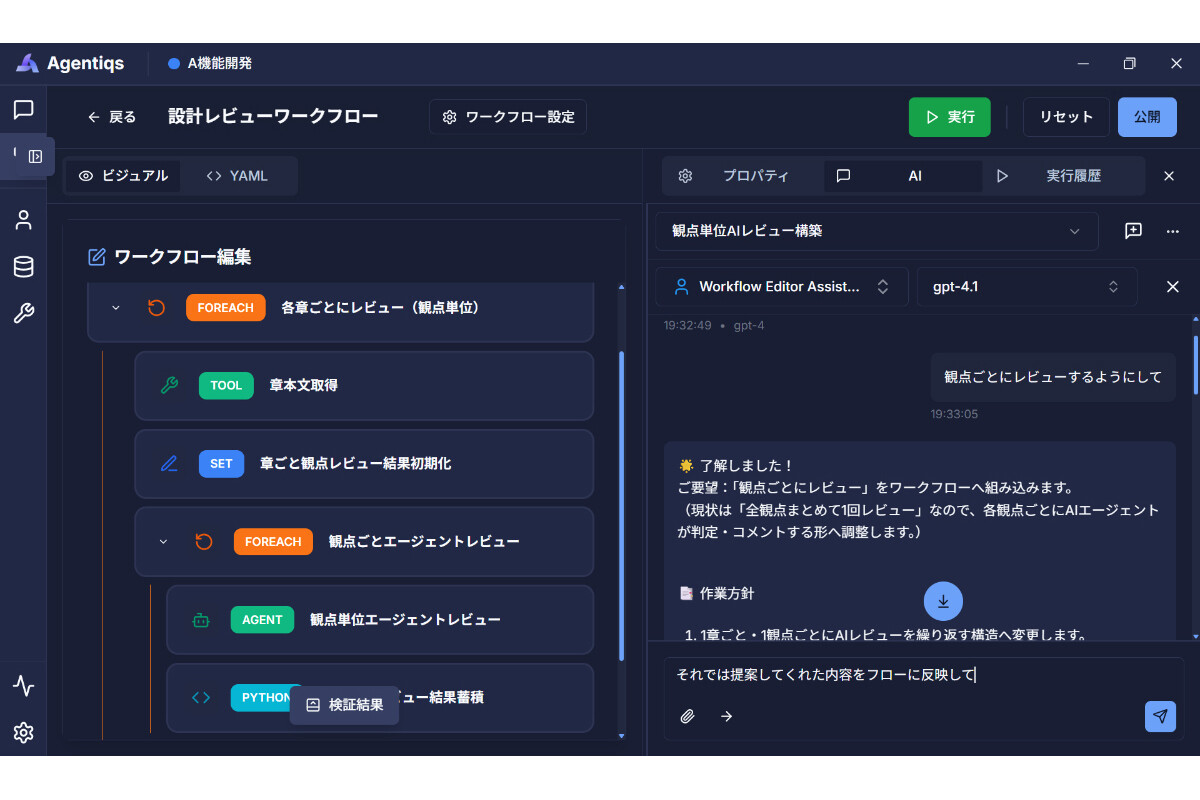Select the database icon in the left sidebar

(x=23, y=266)
